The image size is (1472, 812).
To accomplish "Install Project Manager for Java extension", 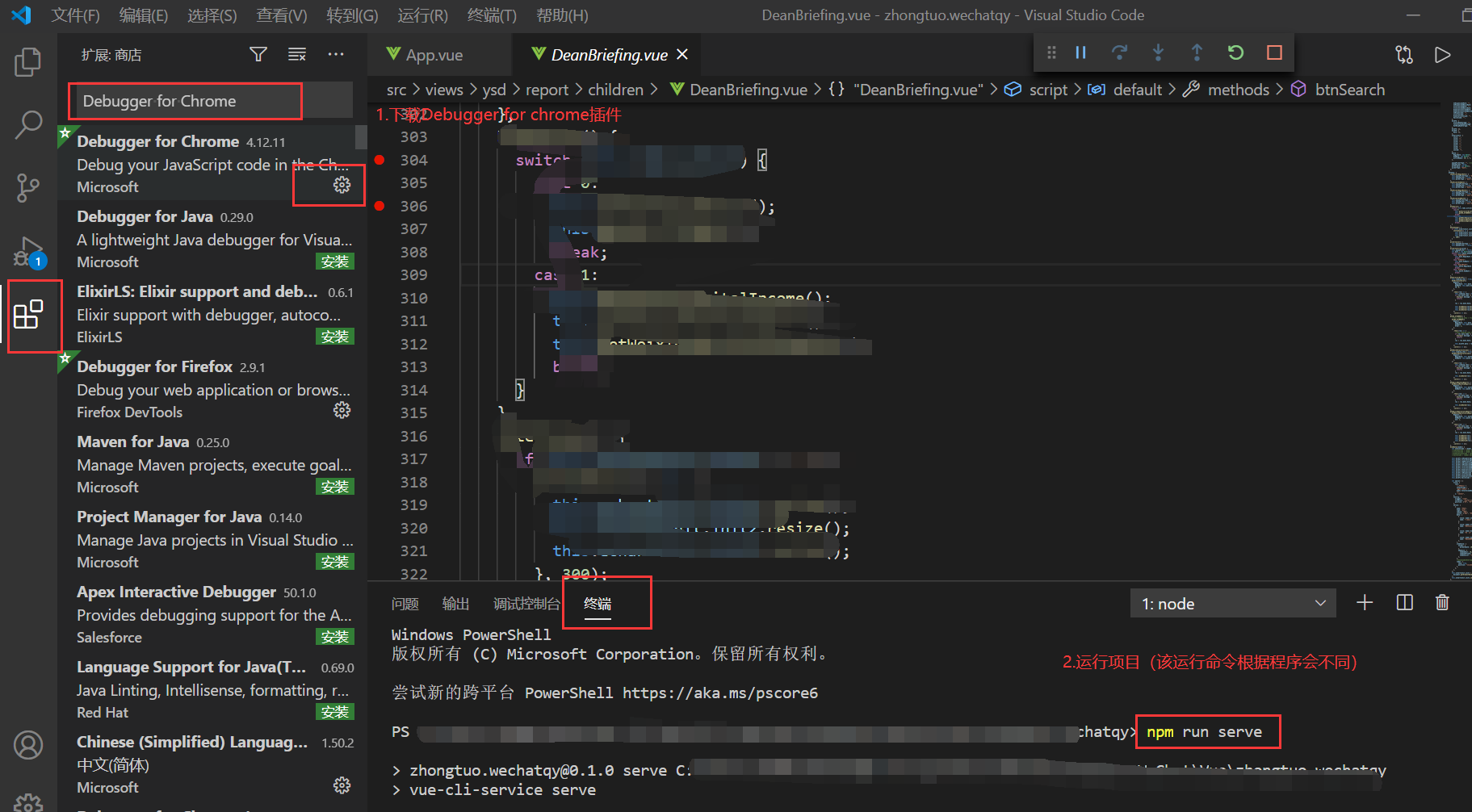I will (335, 562).
